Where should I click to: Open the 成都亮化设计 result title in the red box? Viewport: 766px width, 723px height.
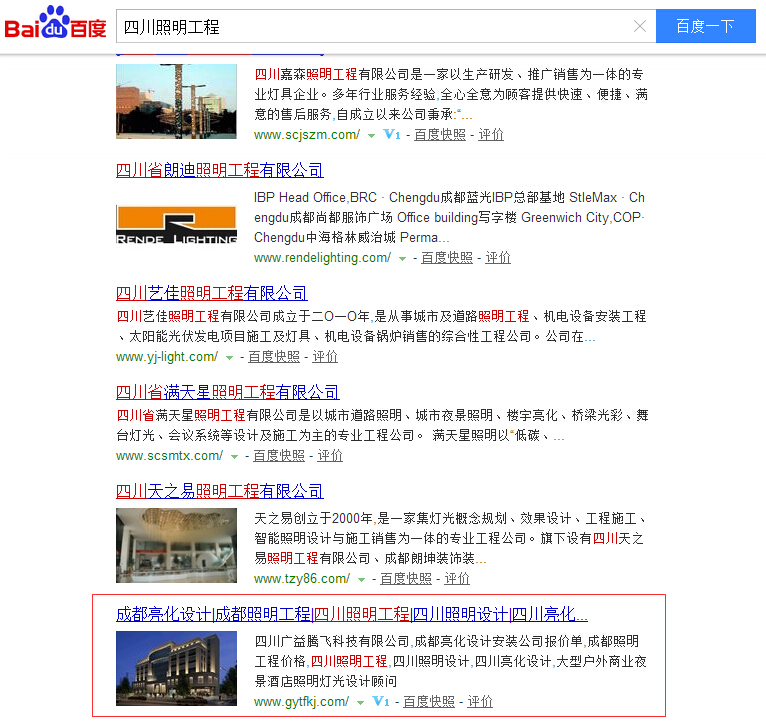click(x=351, y=614)
